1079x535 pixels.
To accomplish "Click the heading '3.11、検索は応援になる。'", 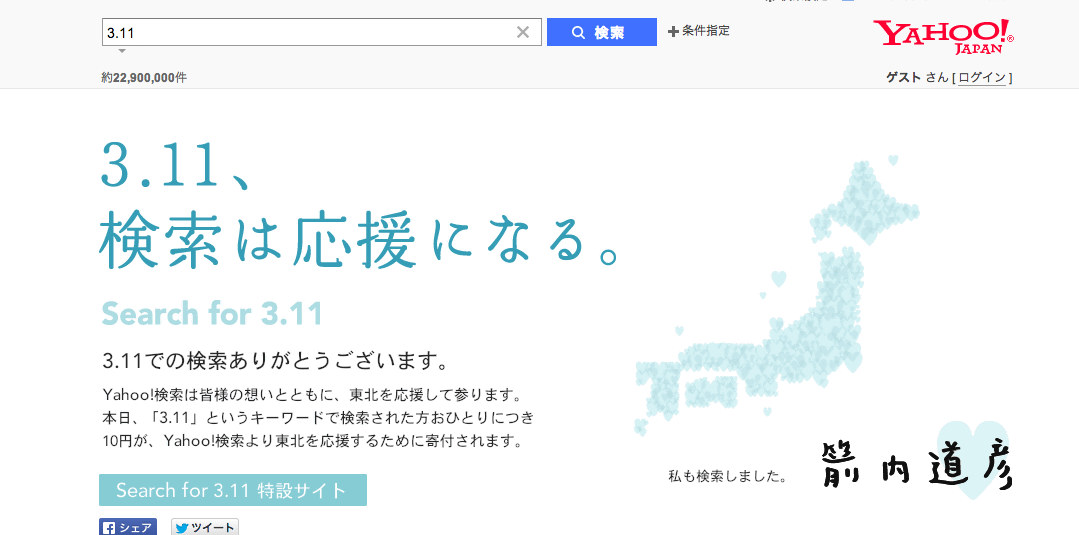I will click(361, 204).
